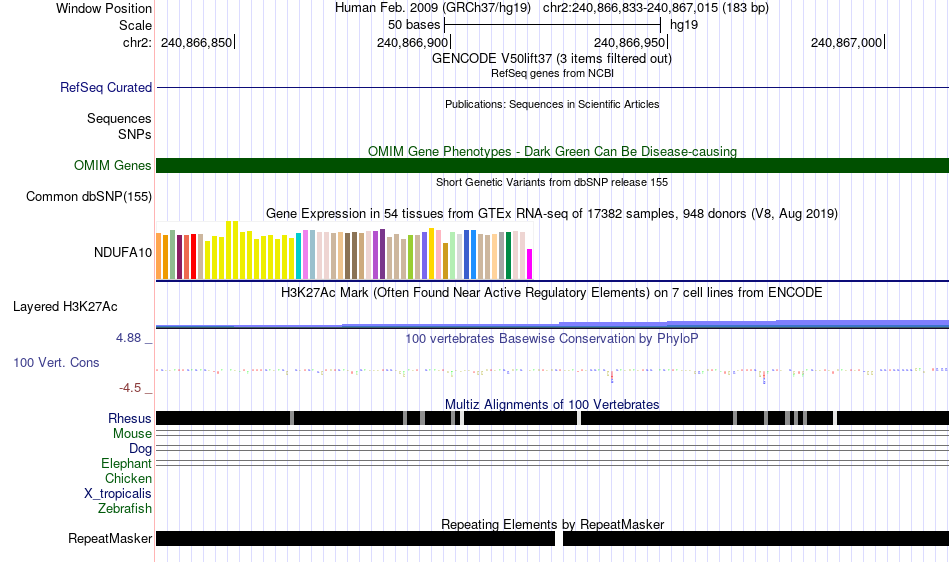Click the Repeating Elements by RepeatMasker title
Image resolution: width=950 pixels, height=562 pixels.
coord(552,524)
